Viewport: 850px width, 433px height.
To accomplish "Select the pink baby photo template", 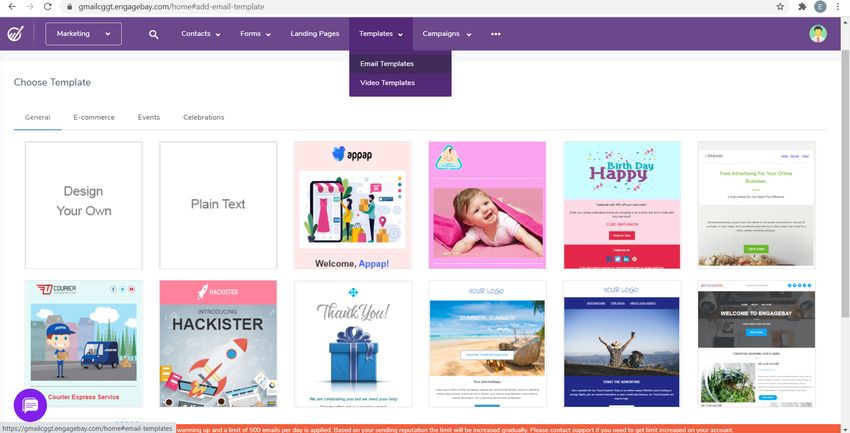I will click(487, 205).
